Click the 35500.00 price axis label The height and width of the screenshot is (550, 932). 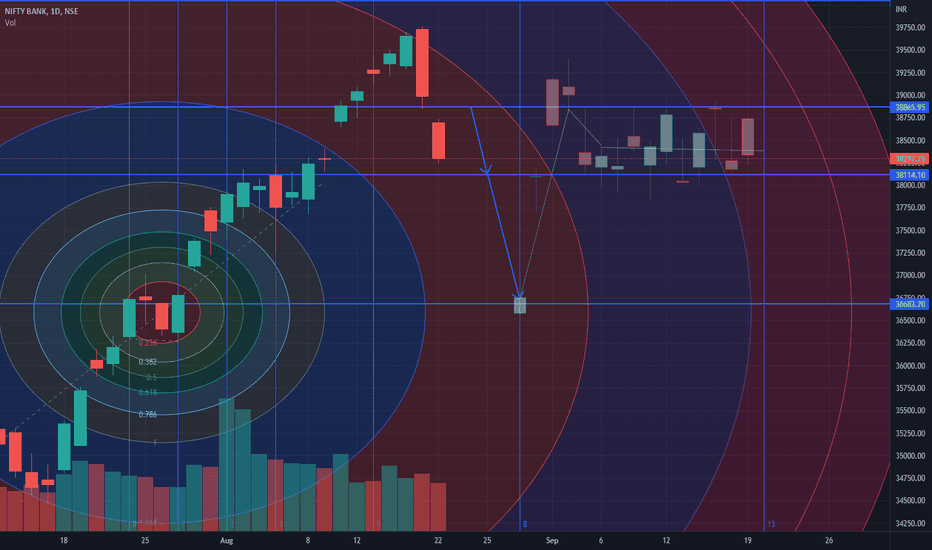[910, 411]
